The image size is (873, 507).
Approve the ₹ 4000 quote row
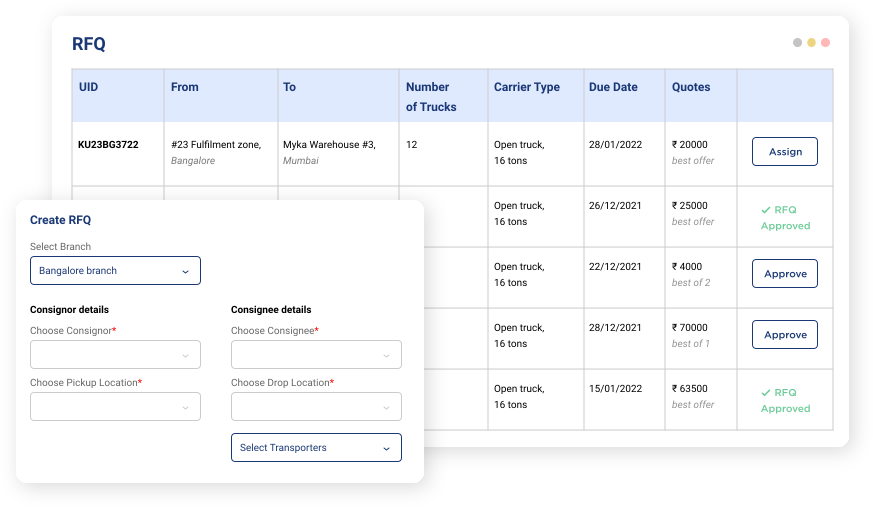(784, 274)
